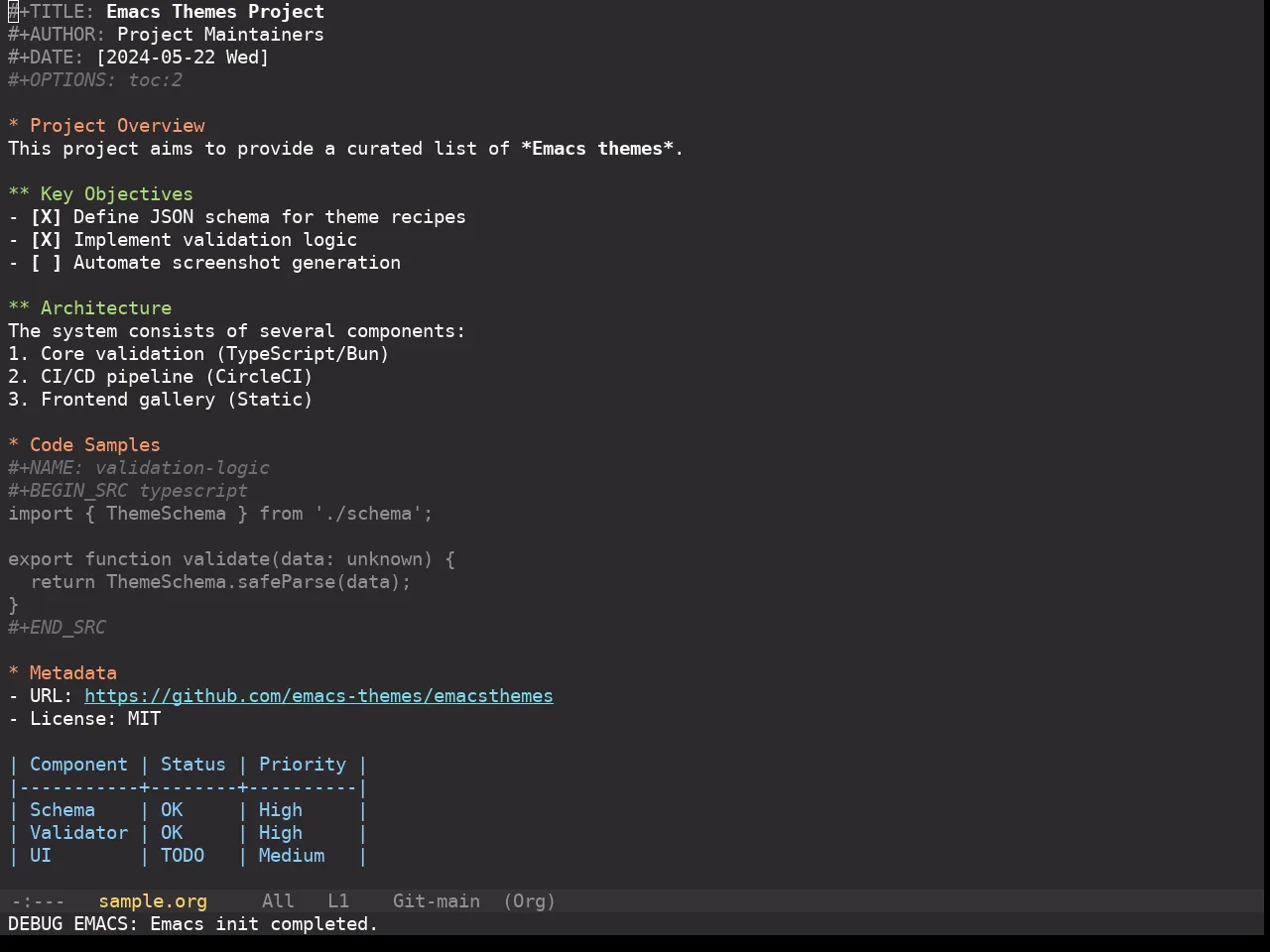Click the [2024-05-22 Wed] date stamp
1270x952 pixels.
point(183,58)
